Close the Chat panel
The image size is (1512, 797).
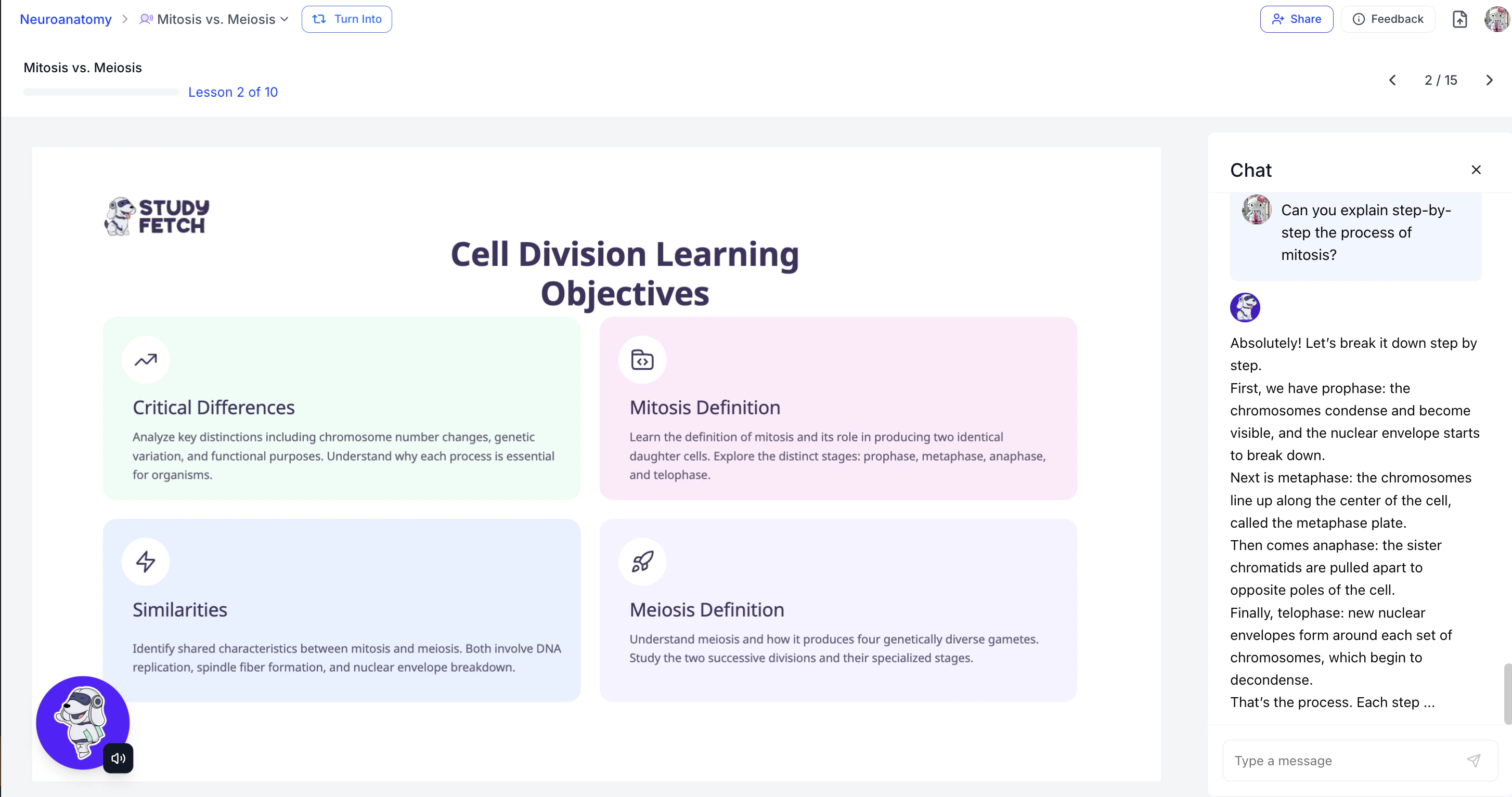[1476, 169]
